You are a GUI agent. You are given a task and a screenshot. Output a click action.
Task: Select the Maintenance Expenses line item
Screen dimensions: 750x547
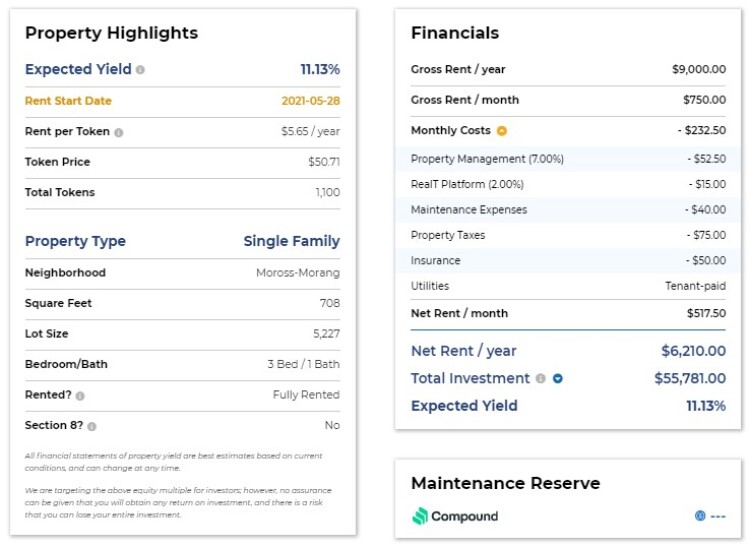pos(568,210)
